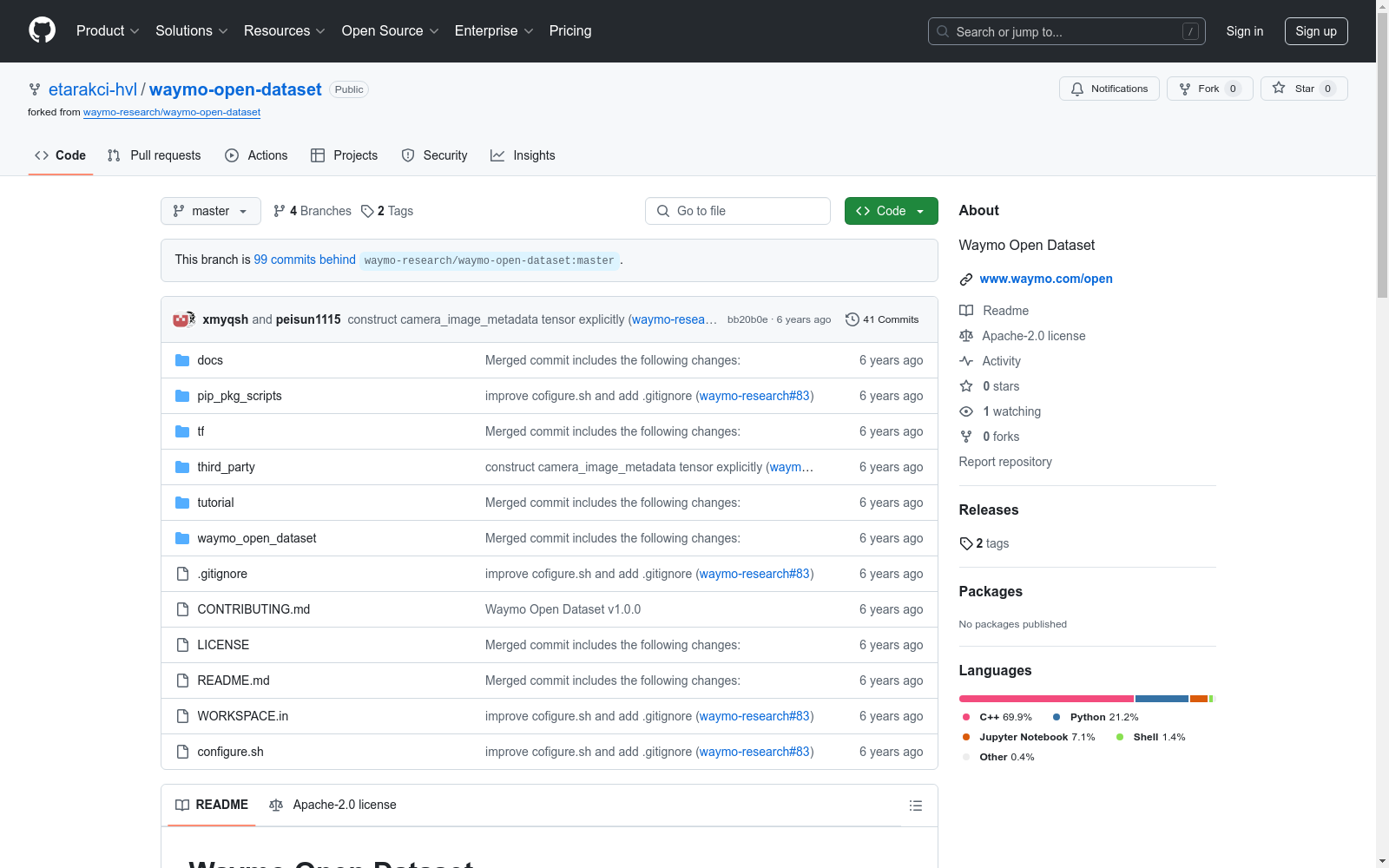
Task: Click the waymo_open_dataset folder icon
Action: click(x=182, y=538)
